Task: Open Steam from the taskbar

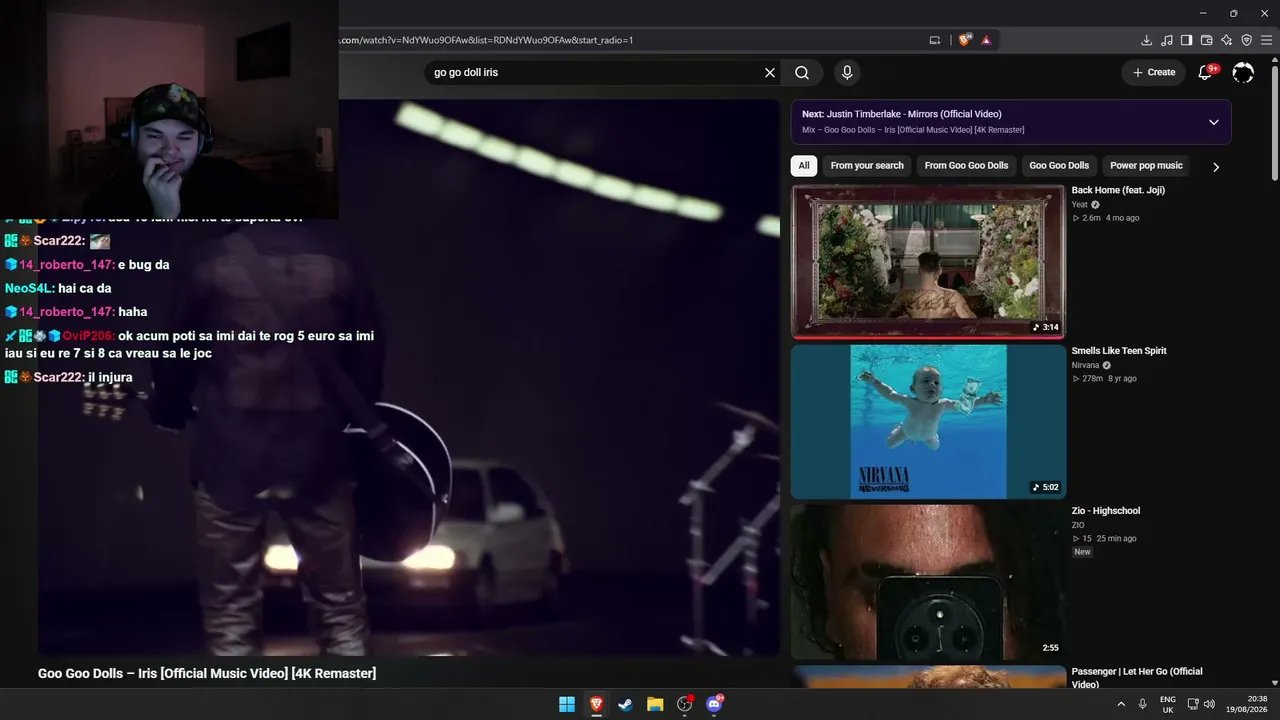Action: pyautogui.click(x=625, y=704)
